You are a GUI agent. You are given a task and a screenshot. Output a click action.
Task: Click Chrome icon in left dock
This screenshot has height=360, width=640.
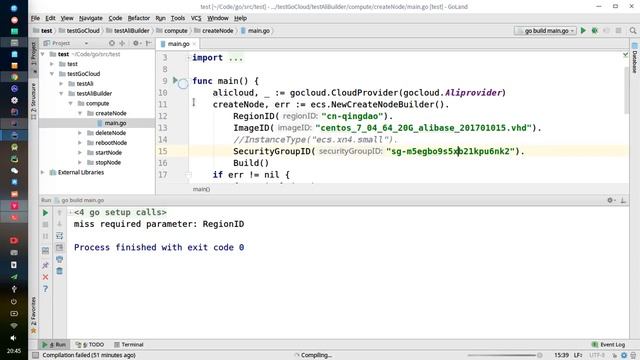(x=14, y=77)
